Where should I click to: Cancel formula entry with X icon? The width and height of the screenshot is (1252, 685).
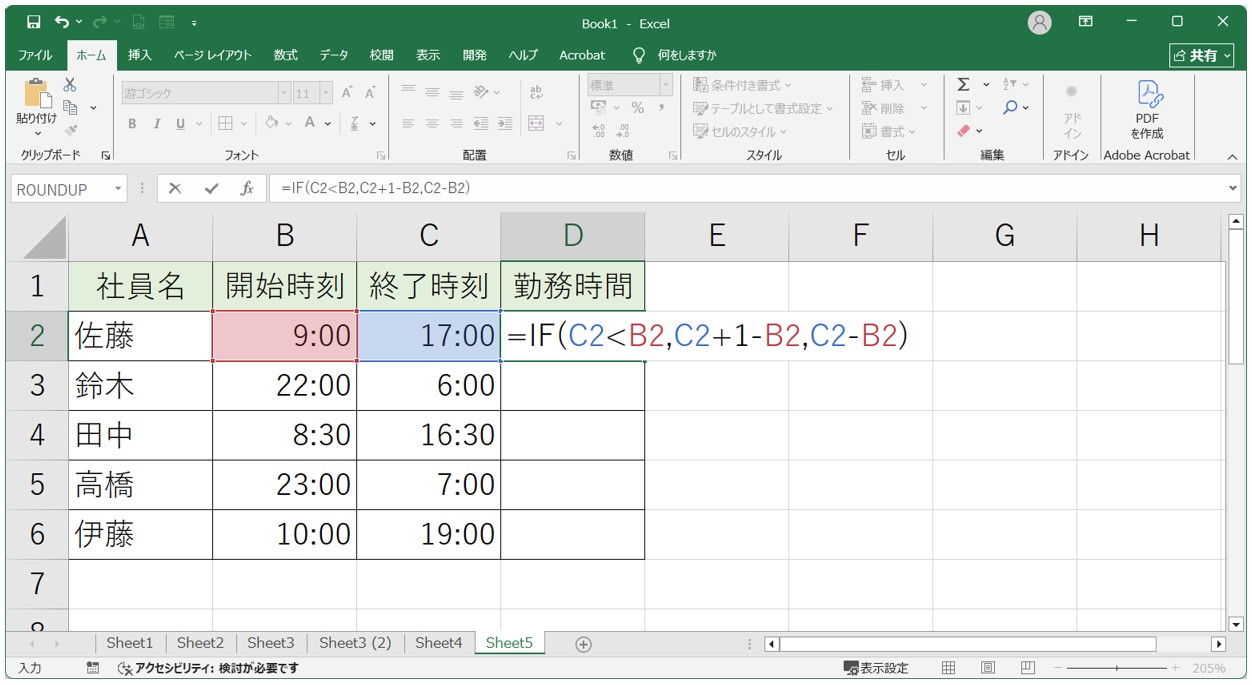pyautogui.click(x=175, y=188)
